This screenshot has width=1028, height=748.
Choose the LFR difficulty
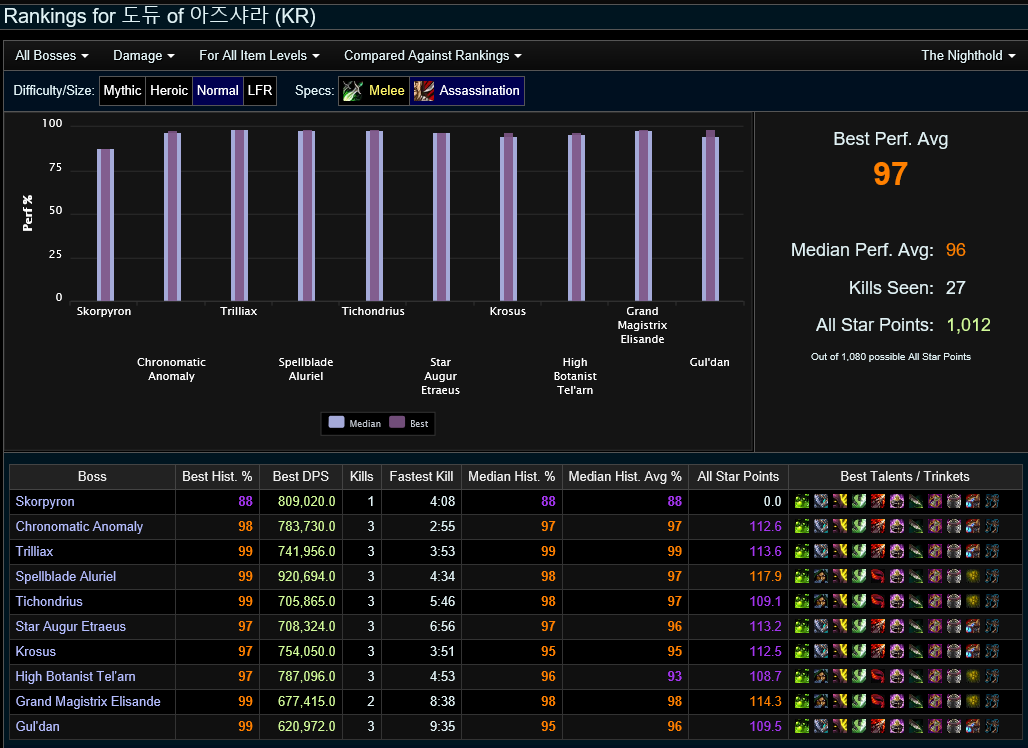coord(260,90)
